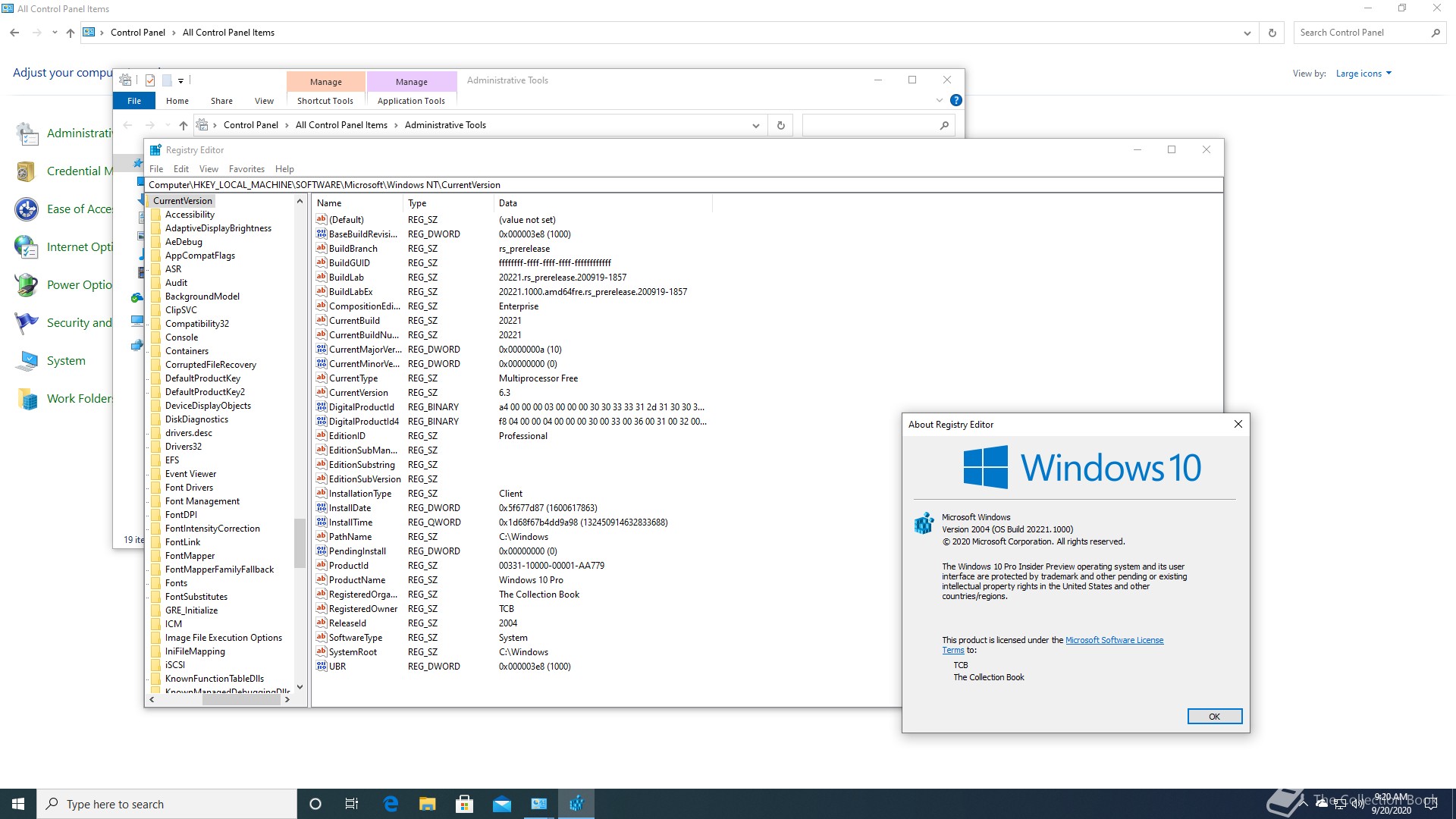Click the Internet Options icon
Image resolution: width=1456 pixels, height=819 pixels.
coord(27,247)
